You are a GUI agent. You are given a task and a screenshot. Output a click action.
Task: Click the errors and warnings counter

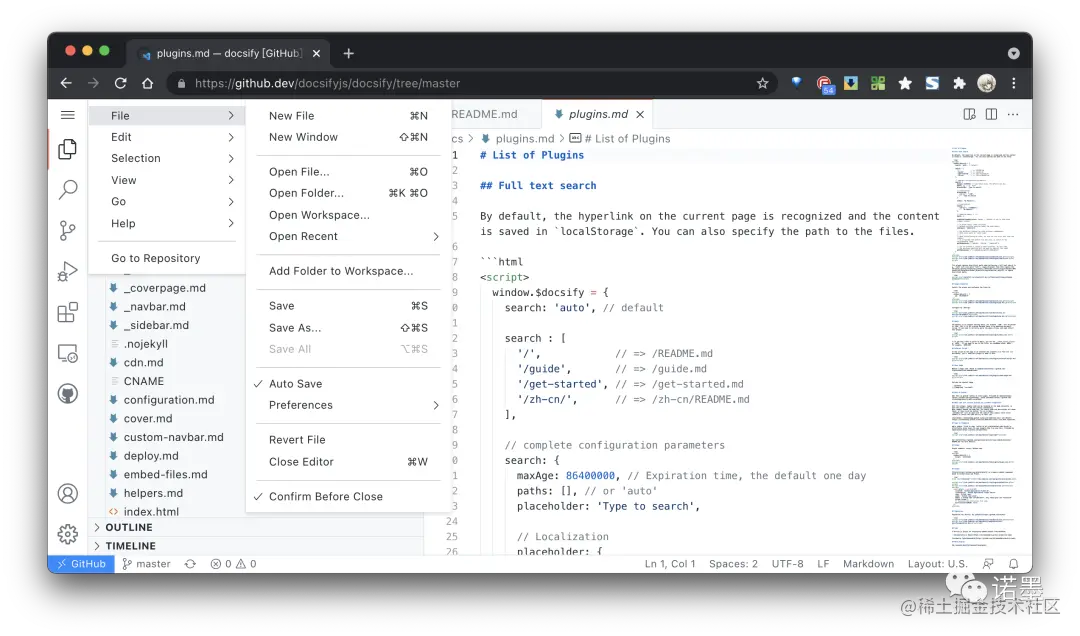click(233, 564)
